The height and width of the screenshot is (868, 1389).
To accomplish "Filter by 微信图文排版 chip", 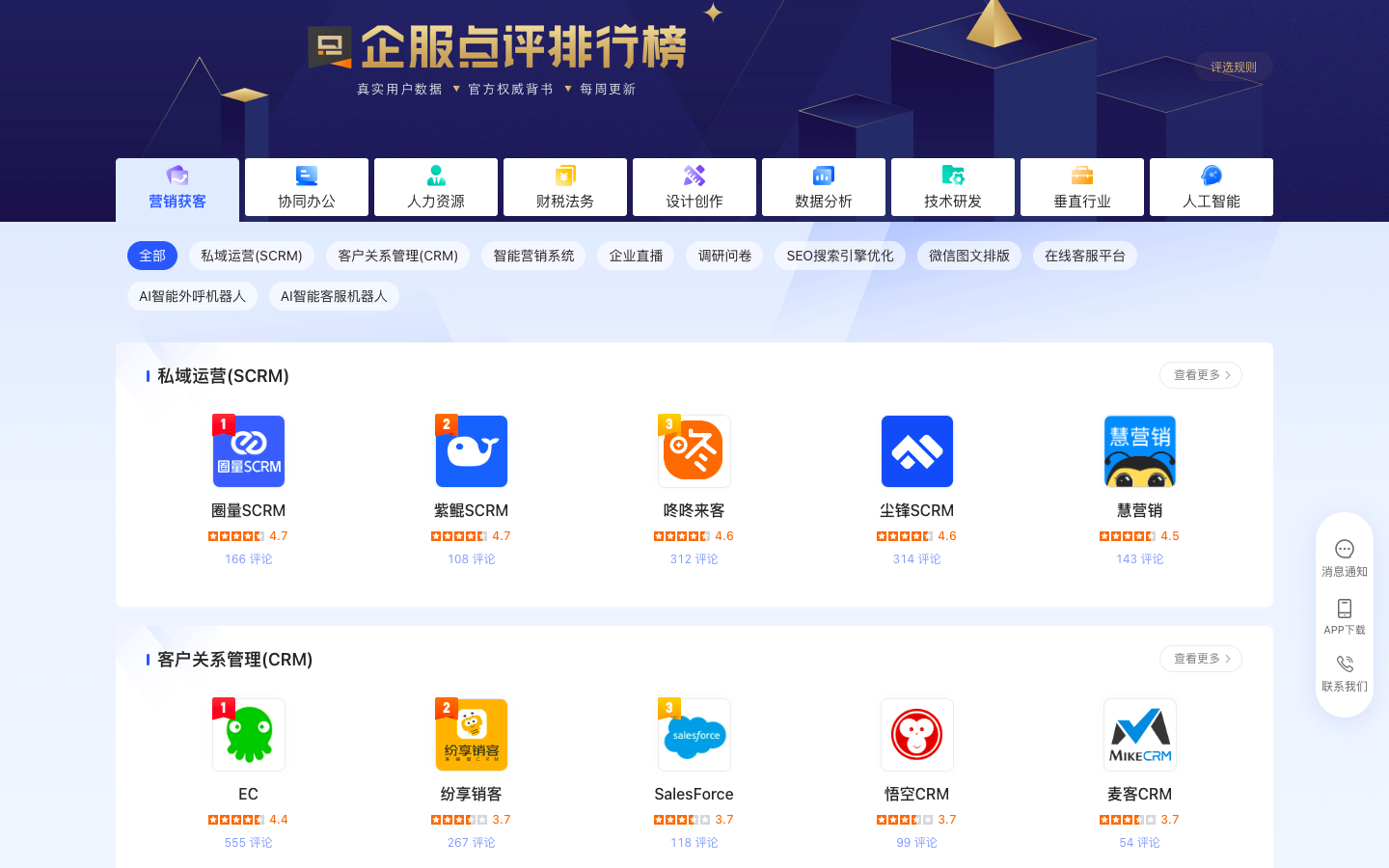I will coord(969,256).
